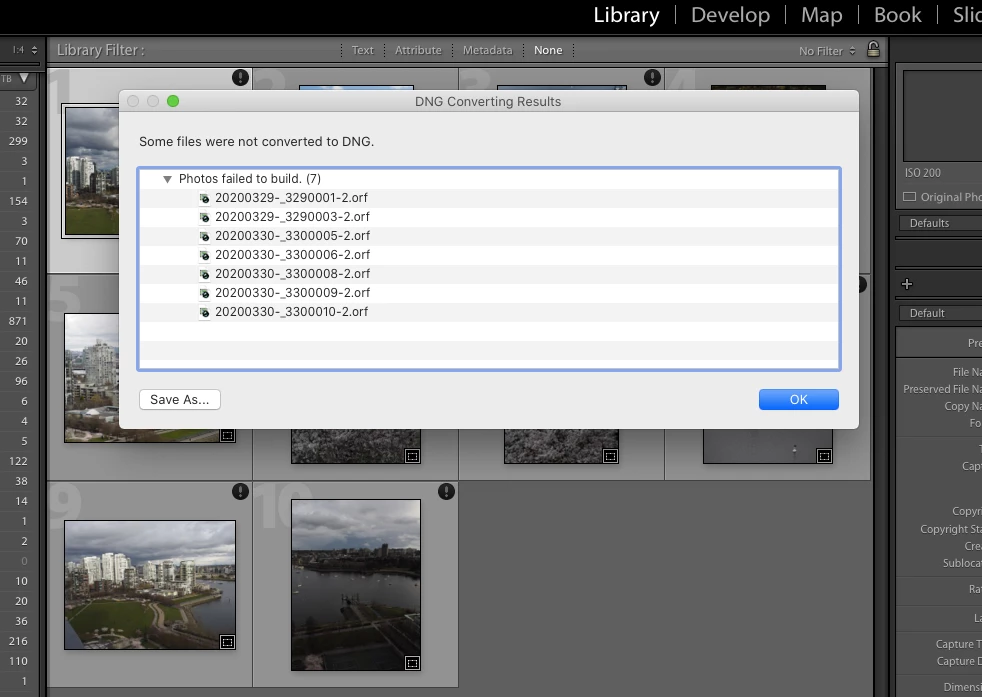
Task: Click the warning badge on photo 3
Action: (x=653, y=78)
